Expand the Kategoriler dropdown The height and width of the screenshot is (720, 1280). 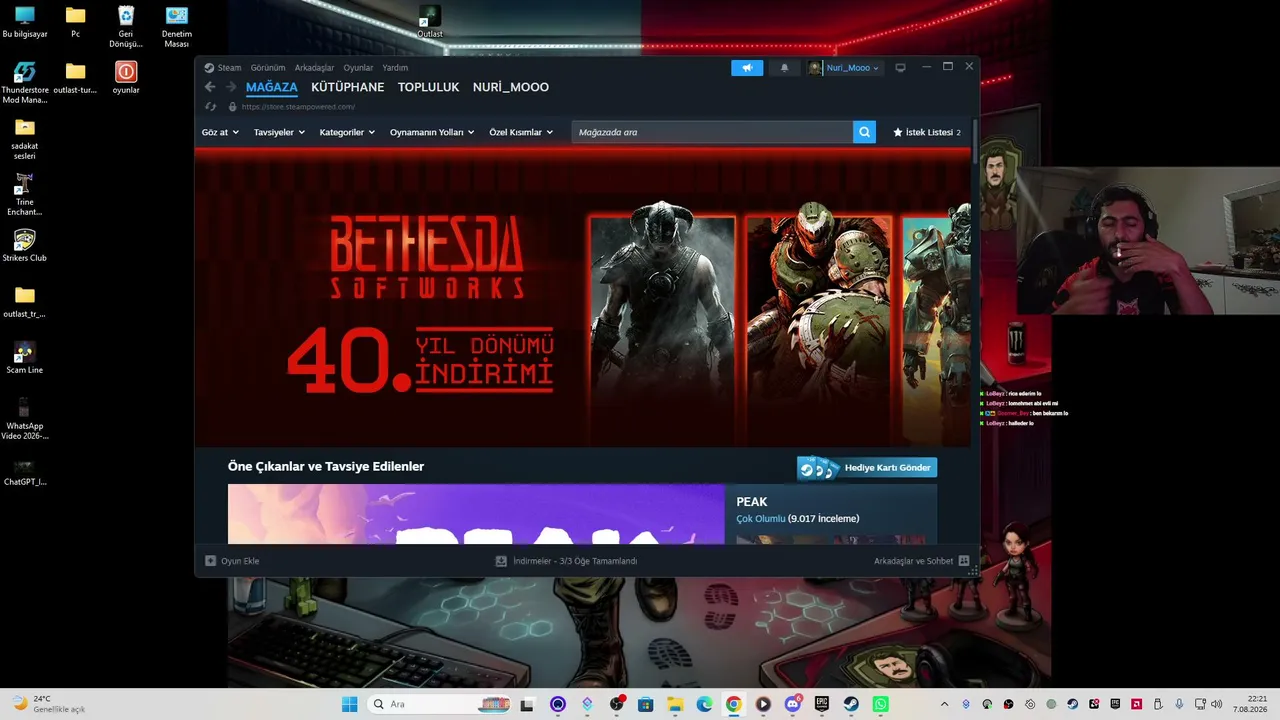[x=347, y=132]
